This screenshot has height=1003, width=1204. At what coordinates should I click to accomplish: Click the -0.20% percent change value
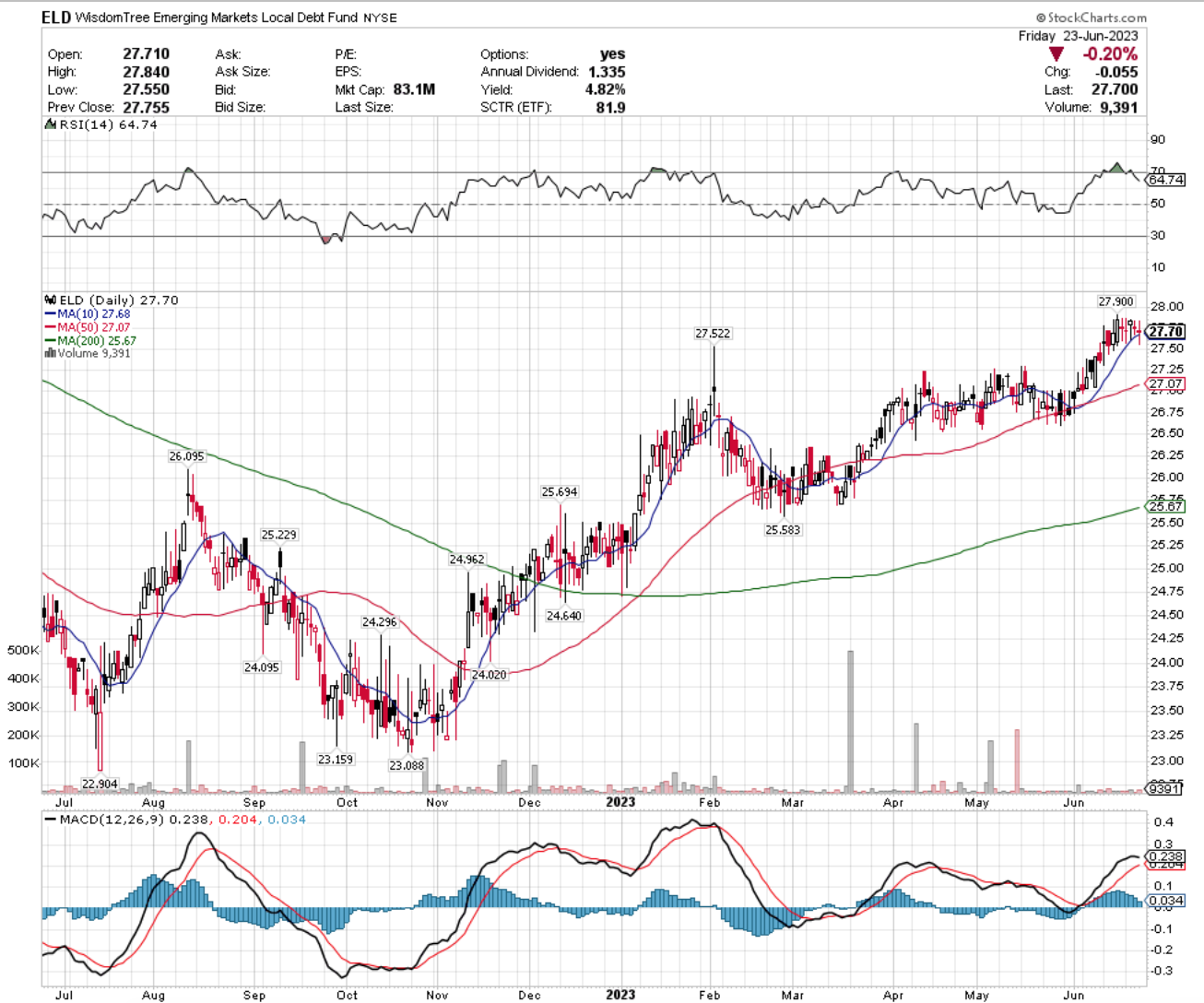(x=1110, y=54)
